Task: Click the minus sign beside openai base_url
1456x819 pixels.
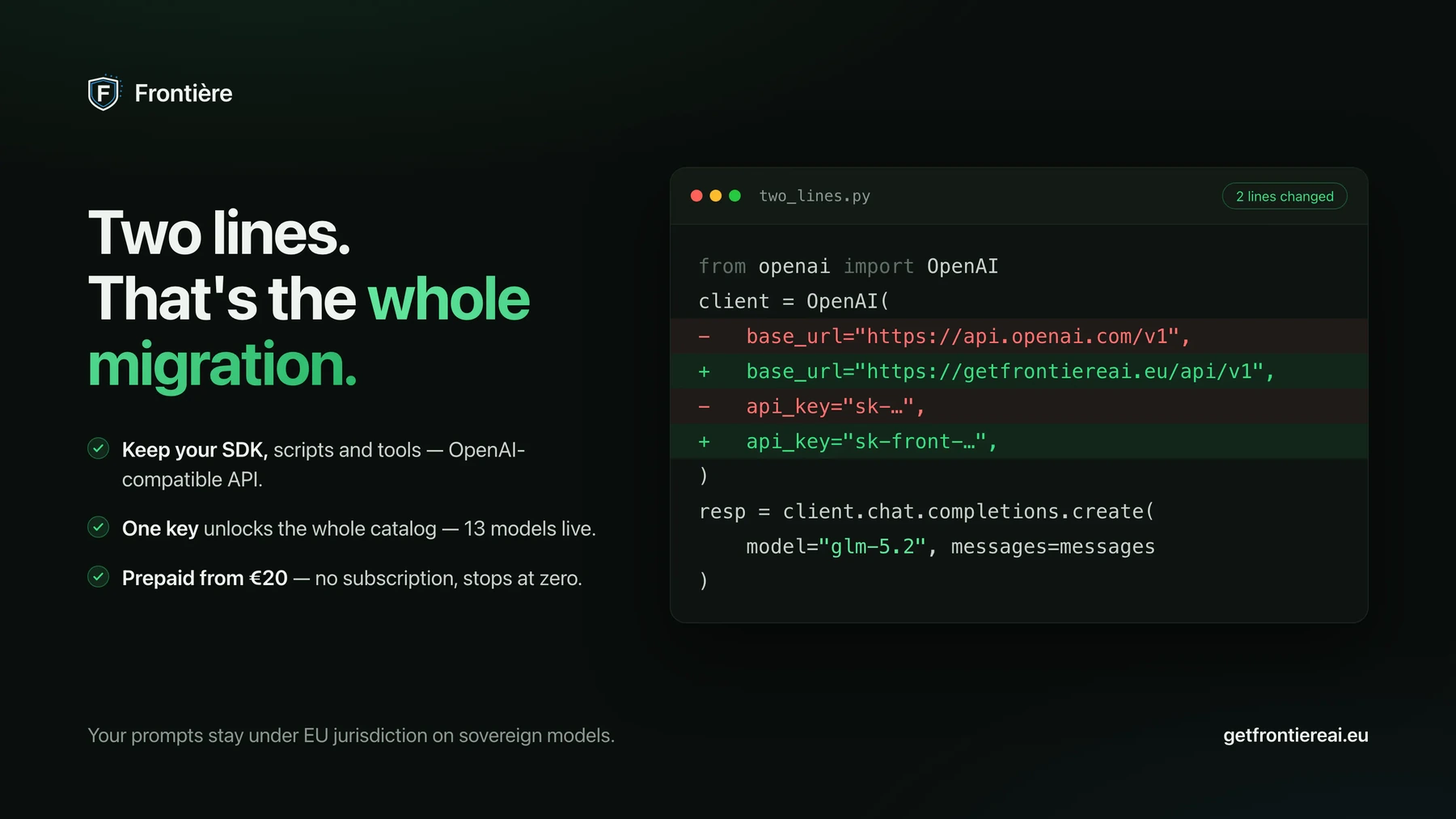Action: click(x=705, y=337)
